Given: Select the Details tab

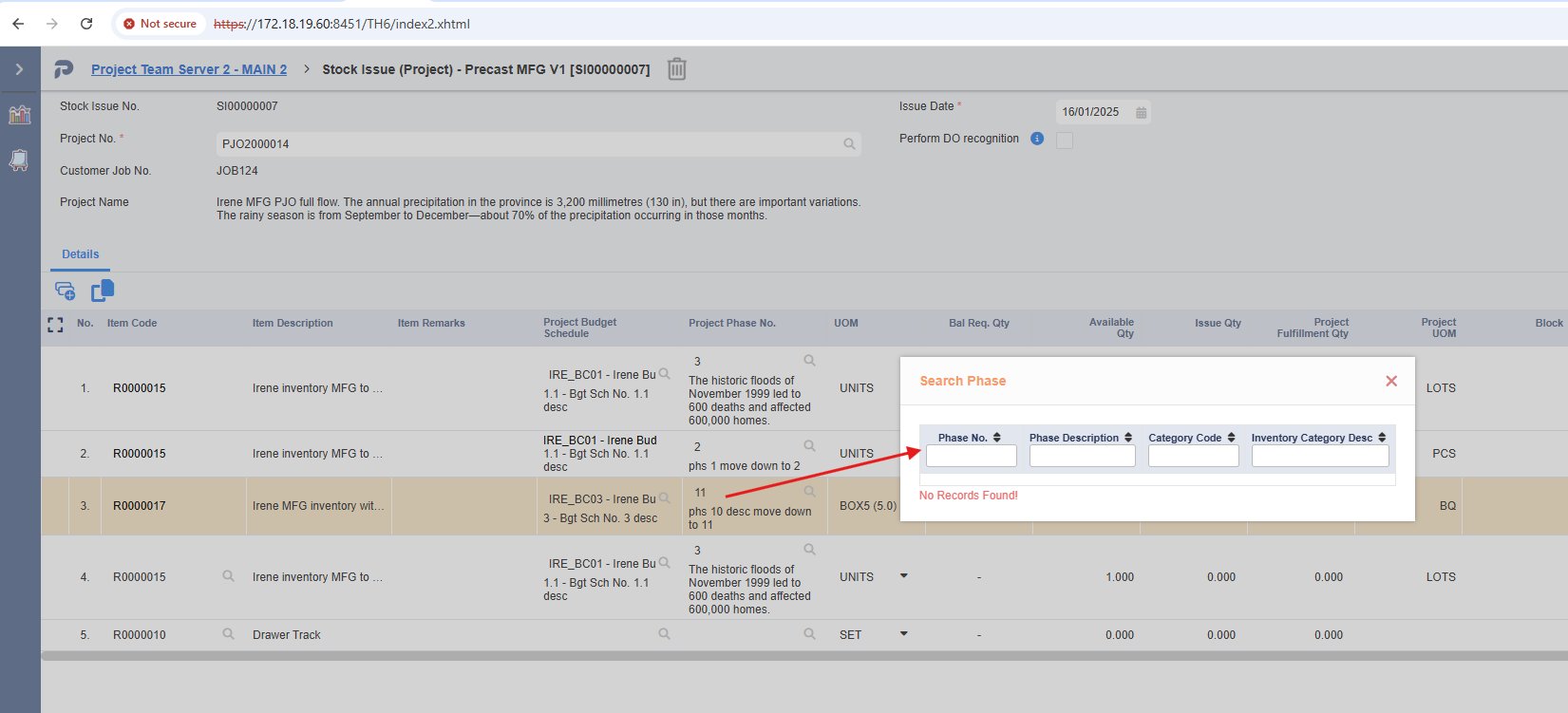Looking at the screenshot, I should 81,254.
